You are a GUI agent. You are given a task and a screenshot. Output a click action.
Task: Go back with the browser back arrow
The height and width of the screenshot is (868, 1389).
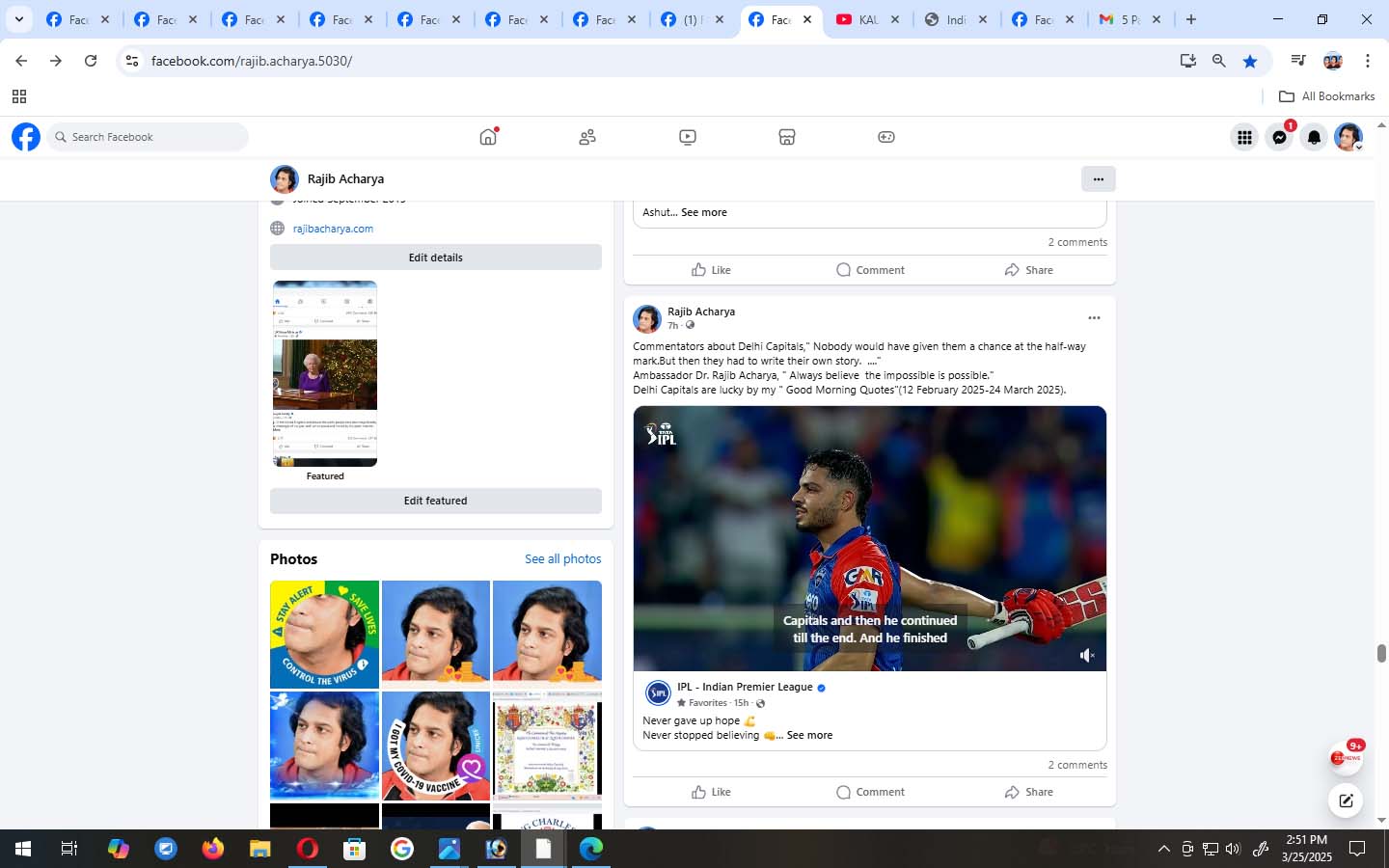(x=21, y=61)
